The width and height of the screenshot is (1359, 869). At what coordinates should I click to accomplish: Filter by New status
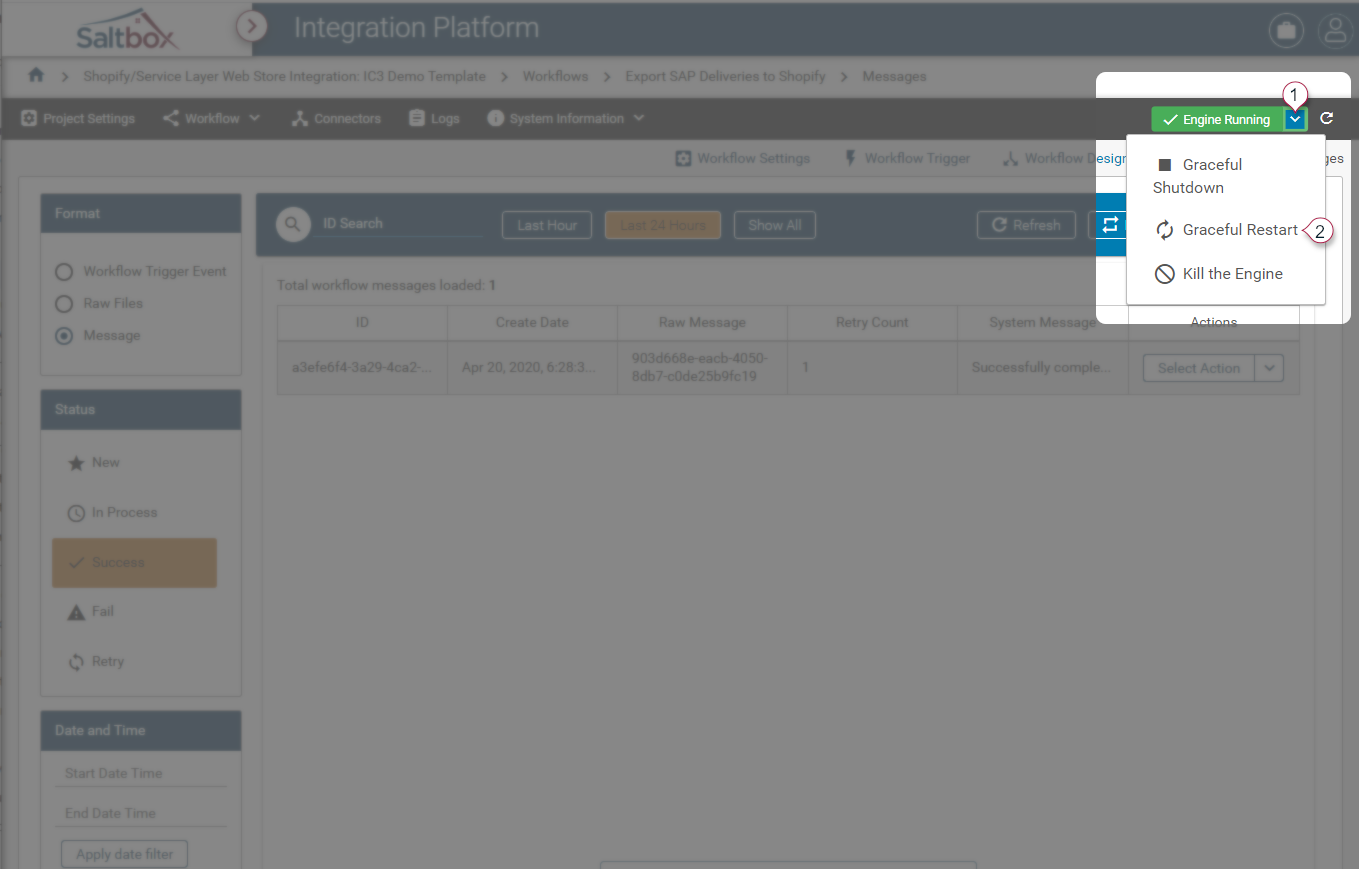(x=134, y=463)
